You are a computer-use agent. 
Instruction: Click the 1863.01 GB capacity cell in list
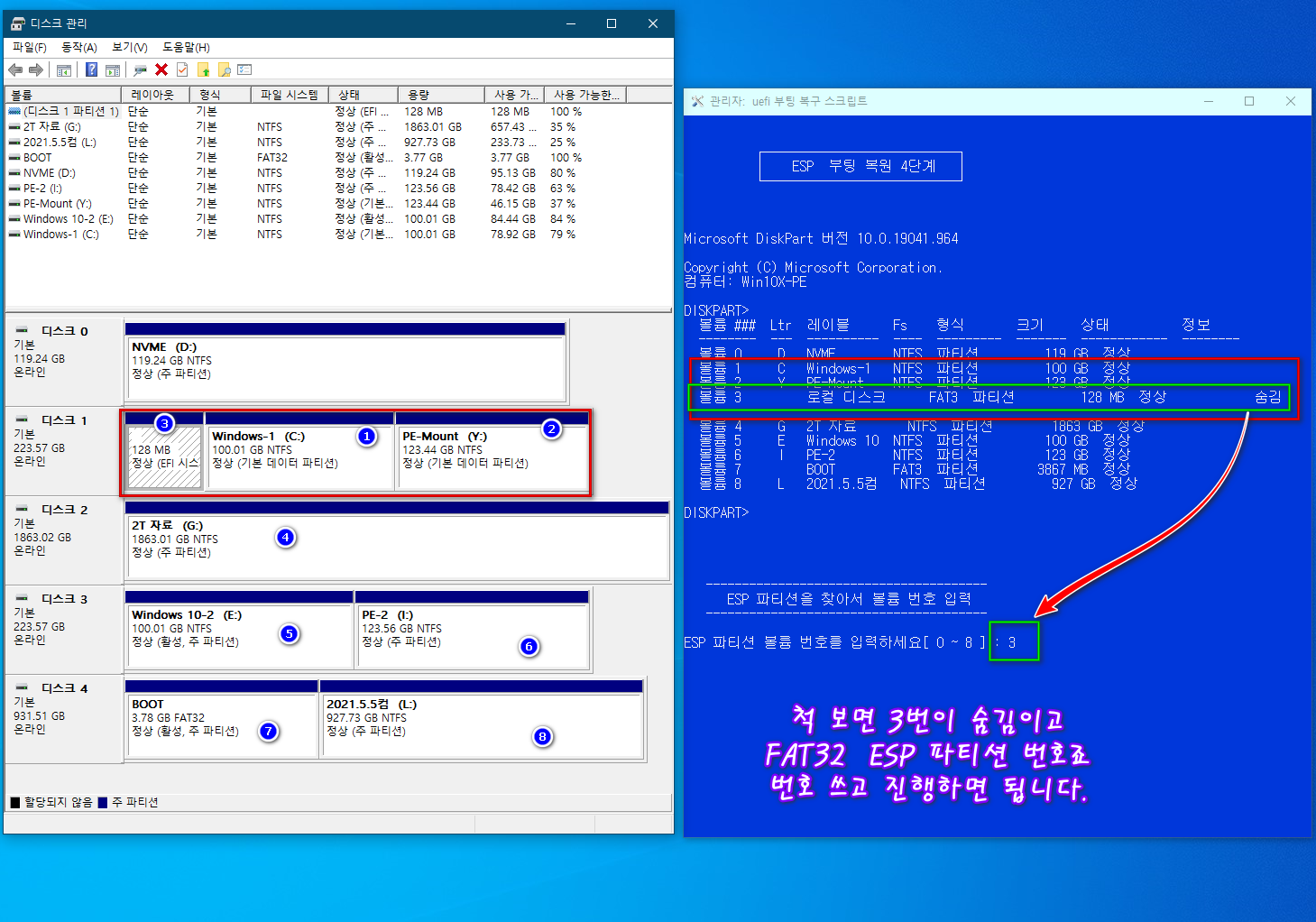click(433, 126)
